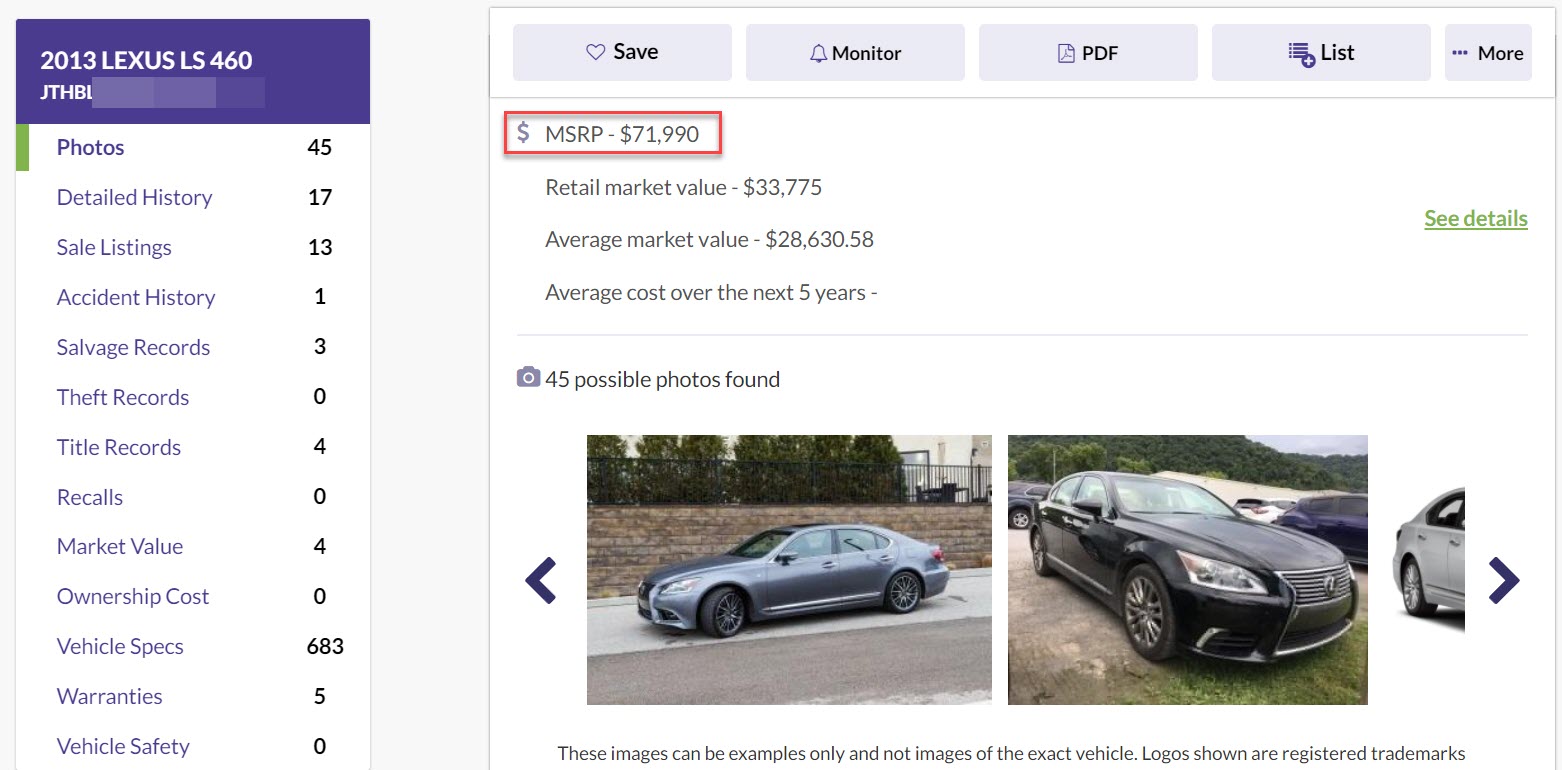Image resolution: width=1562 pixels, height=770 pixels.
Task: Open the Warranties section
Action: click(x=109, y=696)
